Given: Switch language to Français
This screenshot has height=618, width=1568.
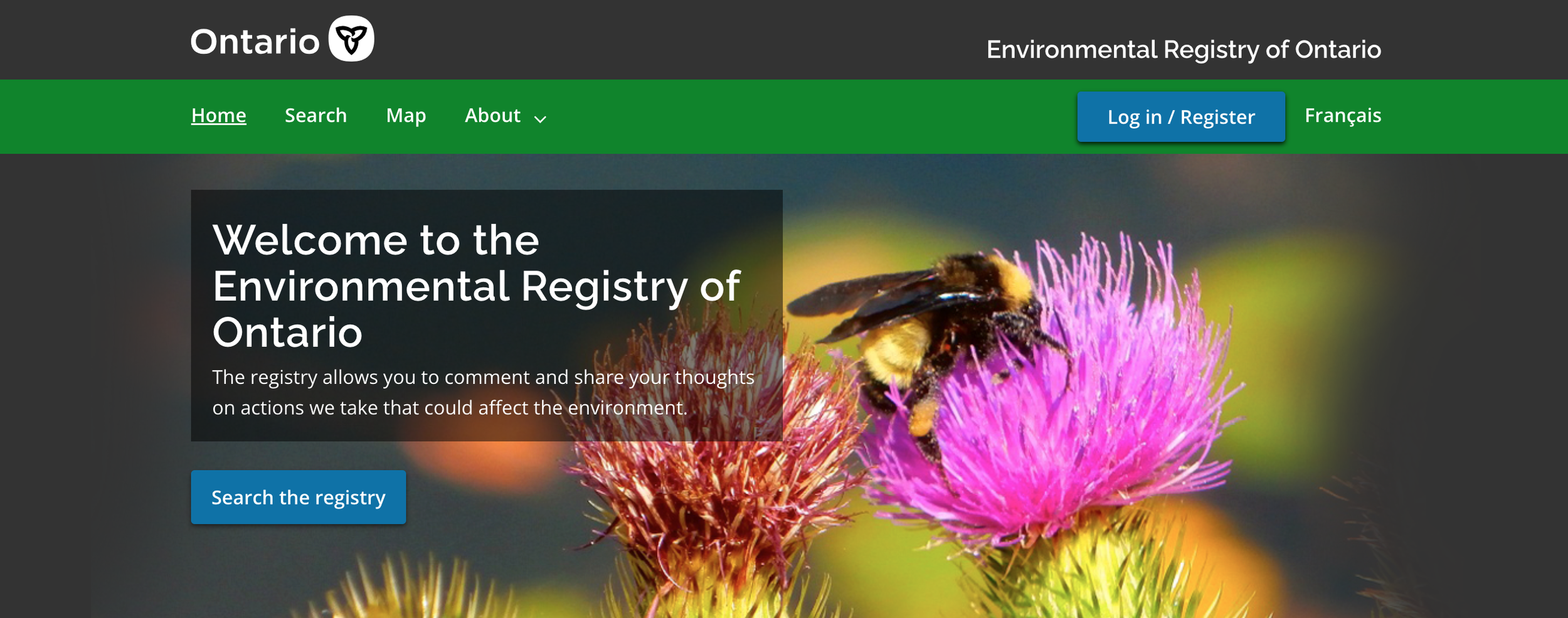Looking at the screenshot, I should pos(1343,115).
